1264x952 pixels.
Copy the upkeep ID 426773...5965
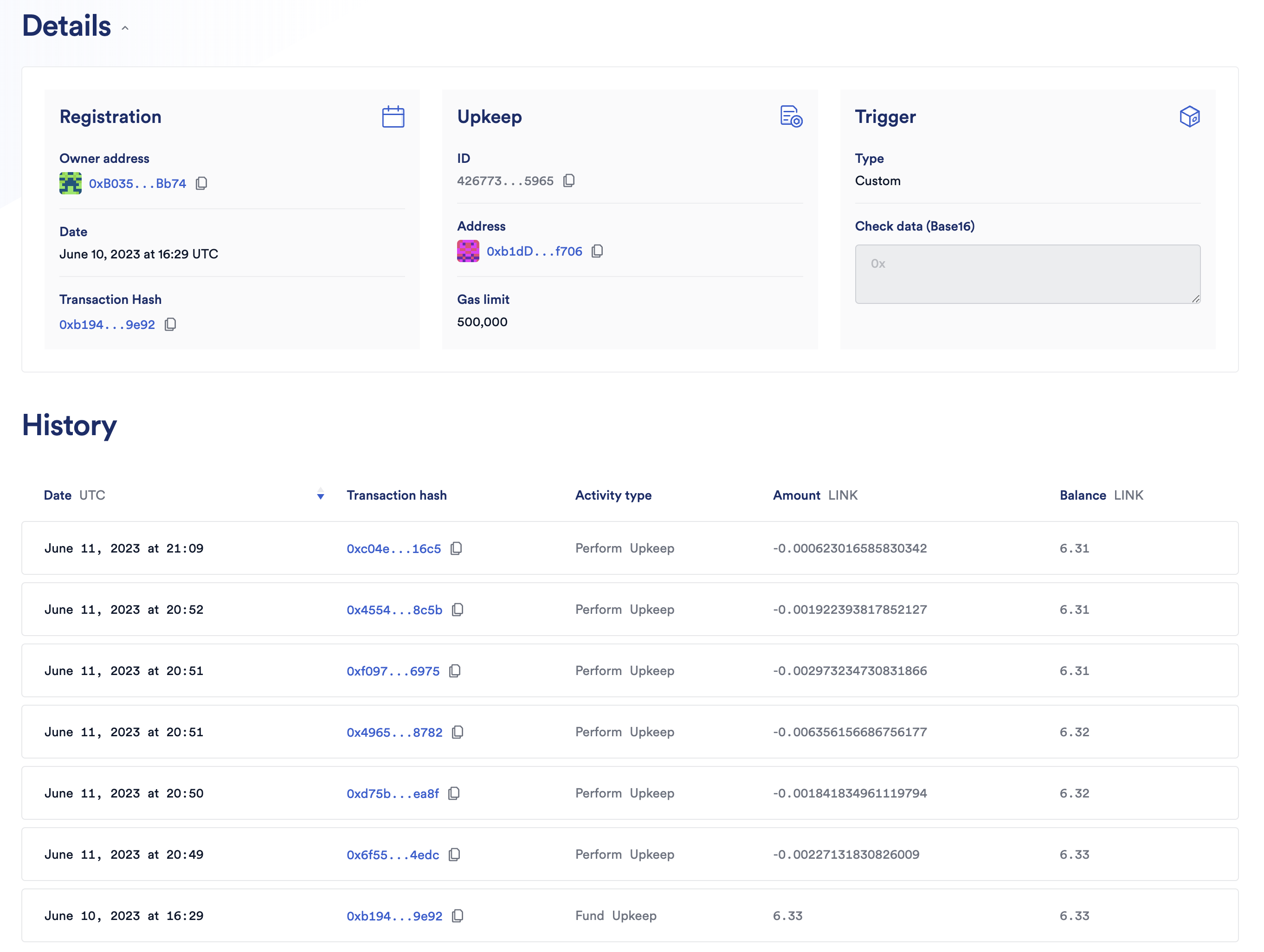click(x=568, y=180)
